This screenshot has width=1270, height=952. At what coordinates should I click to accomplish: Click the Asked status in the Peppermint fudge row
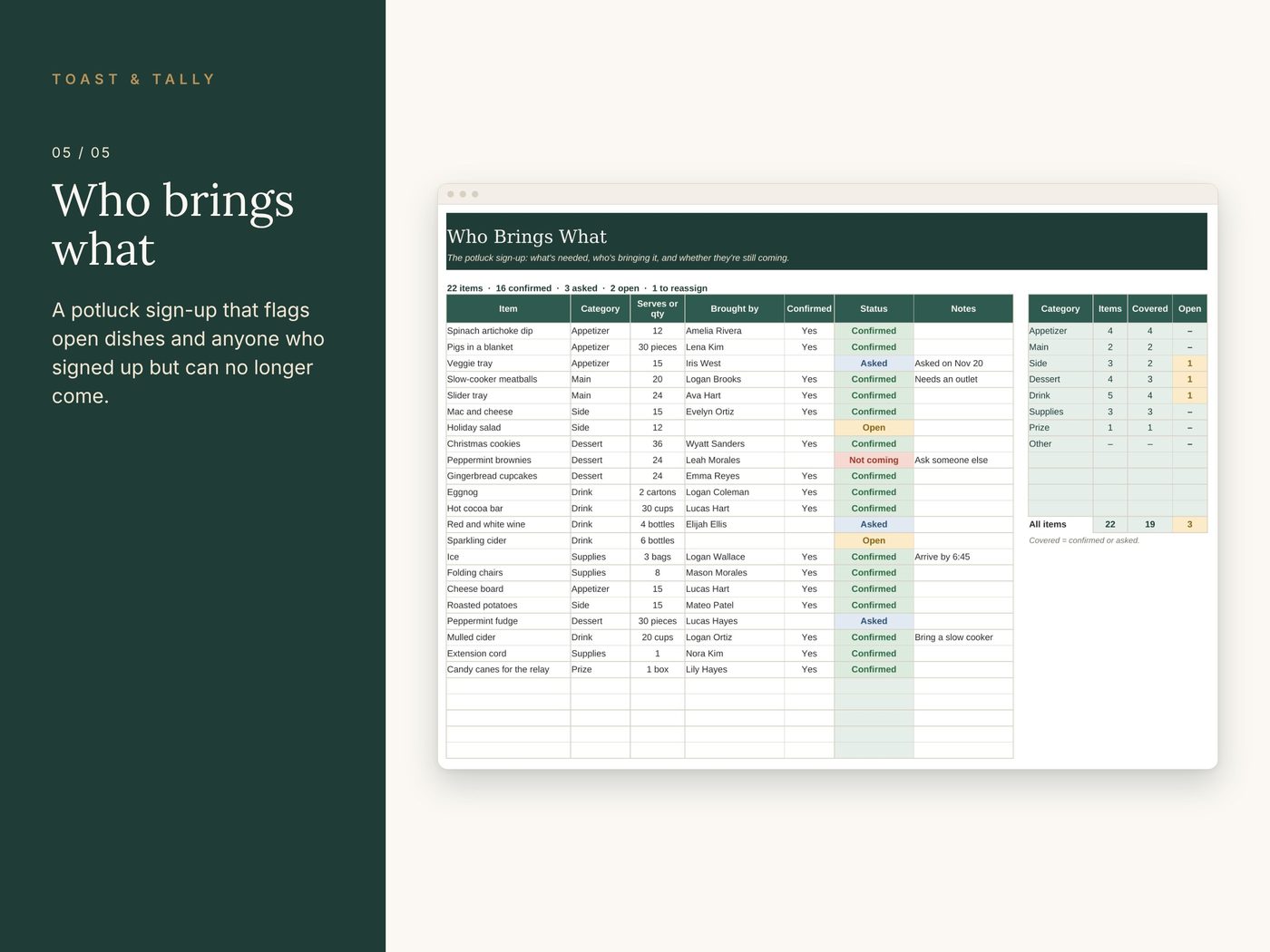pyautogui.click(x=874, y=621)
